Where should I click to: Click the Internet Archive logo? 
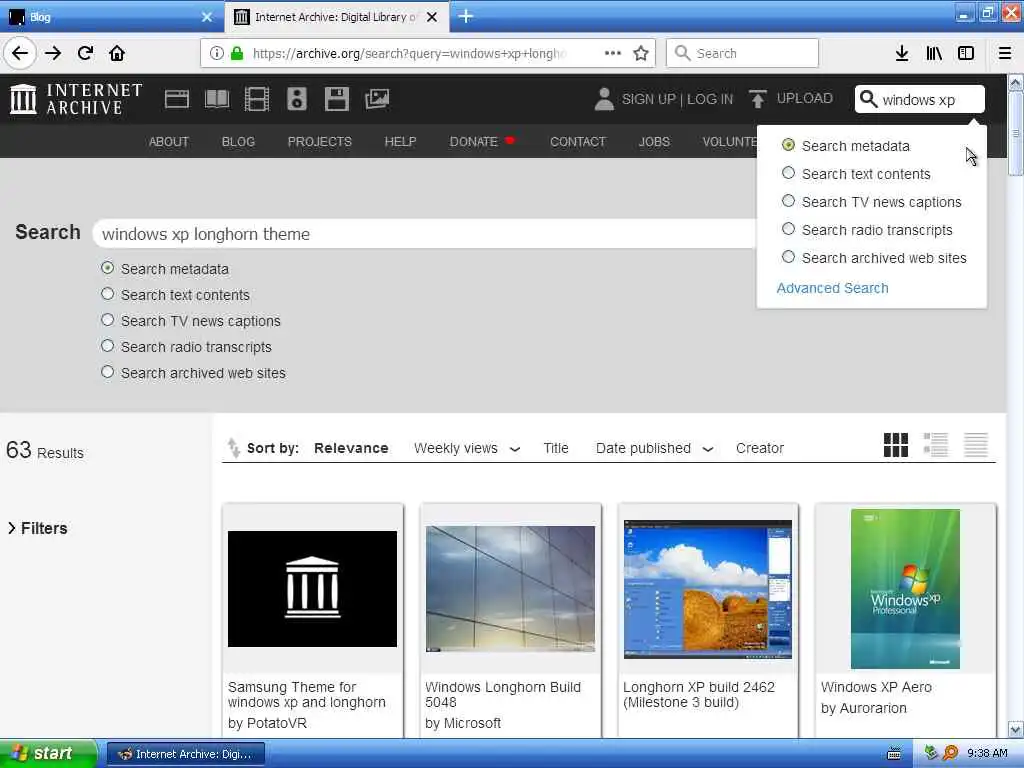(x=76, y=99)
